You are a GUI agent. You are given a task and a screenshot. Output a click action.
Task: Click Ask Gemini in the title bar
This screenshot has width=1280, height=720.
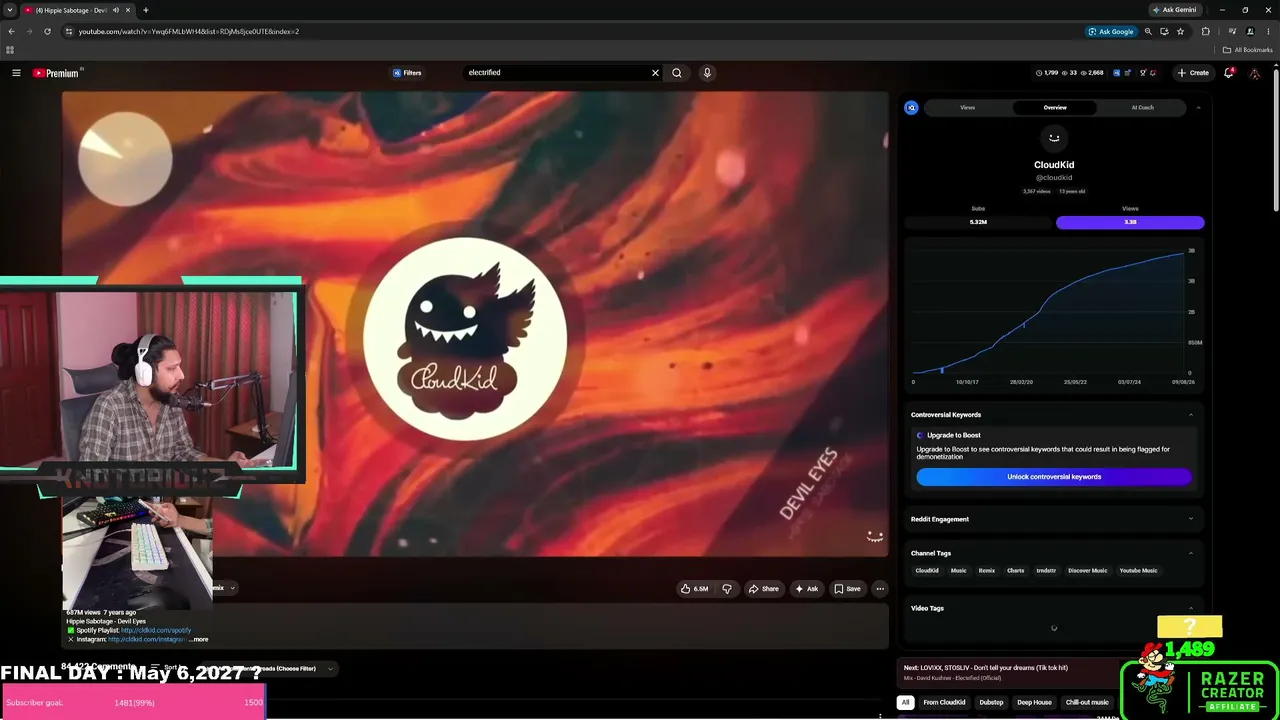tap(1175, 10)
